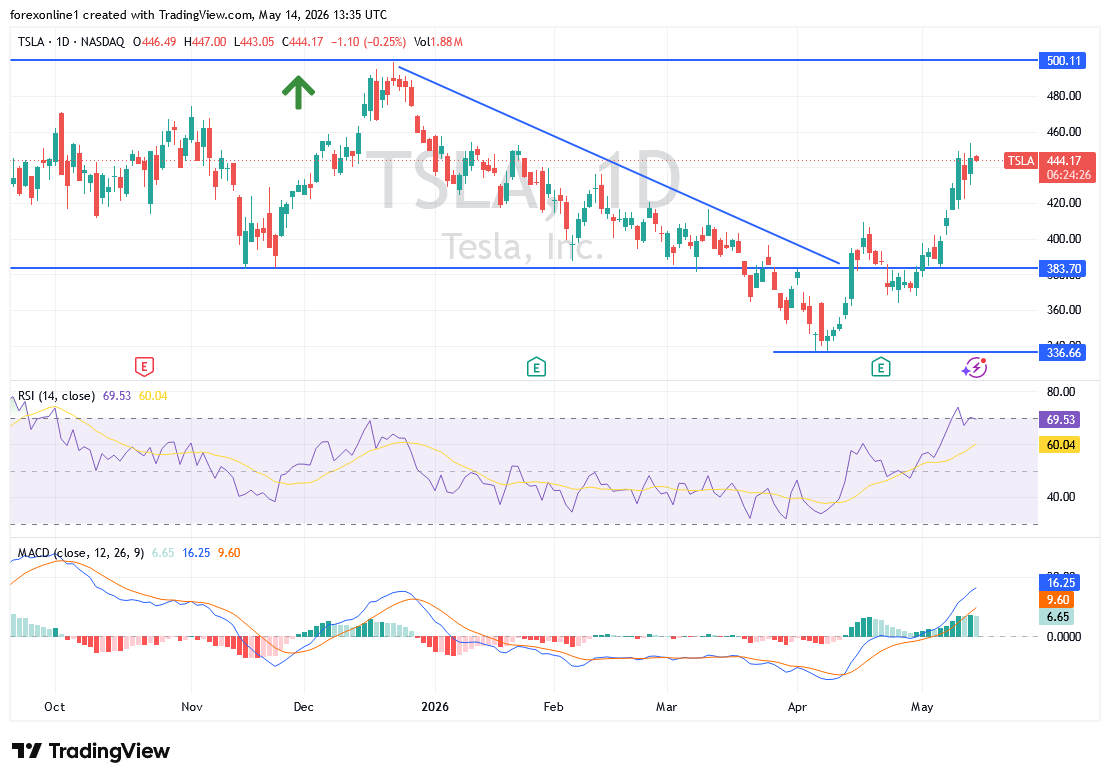Click the RSI (14, close) indicator title
1110x781 pixels.
(56, 396)
